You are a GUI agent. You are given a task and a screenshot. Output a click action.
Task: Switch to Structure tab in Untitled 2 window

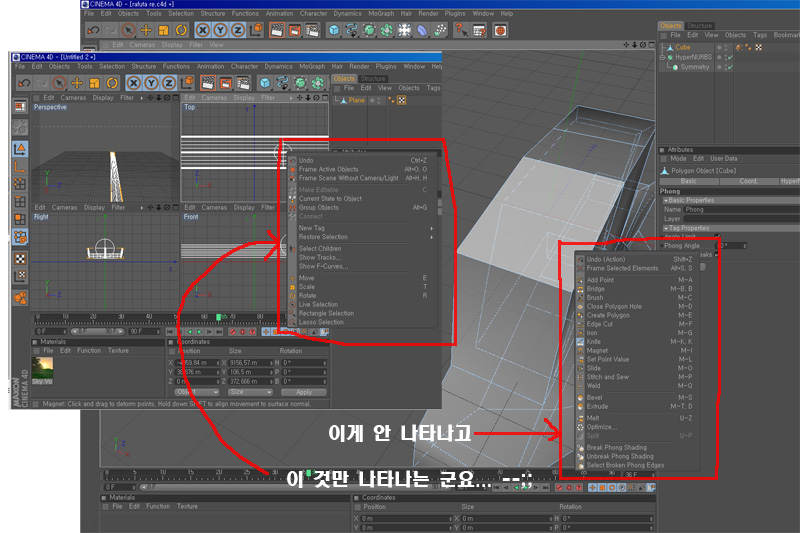372,79
